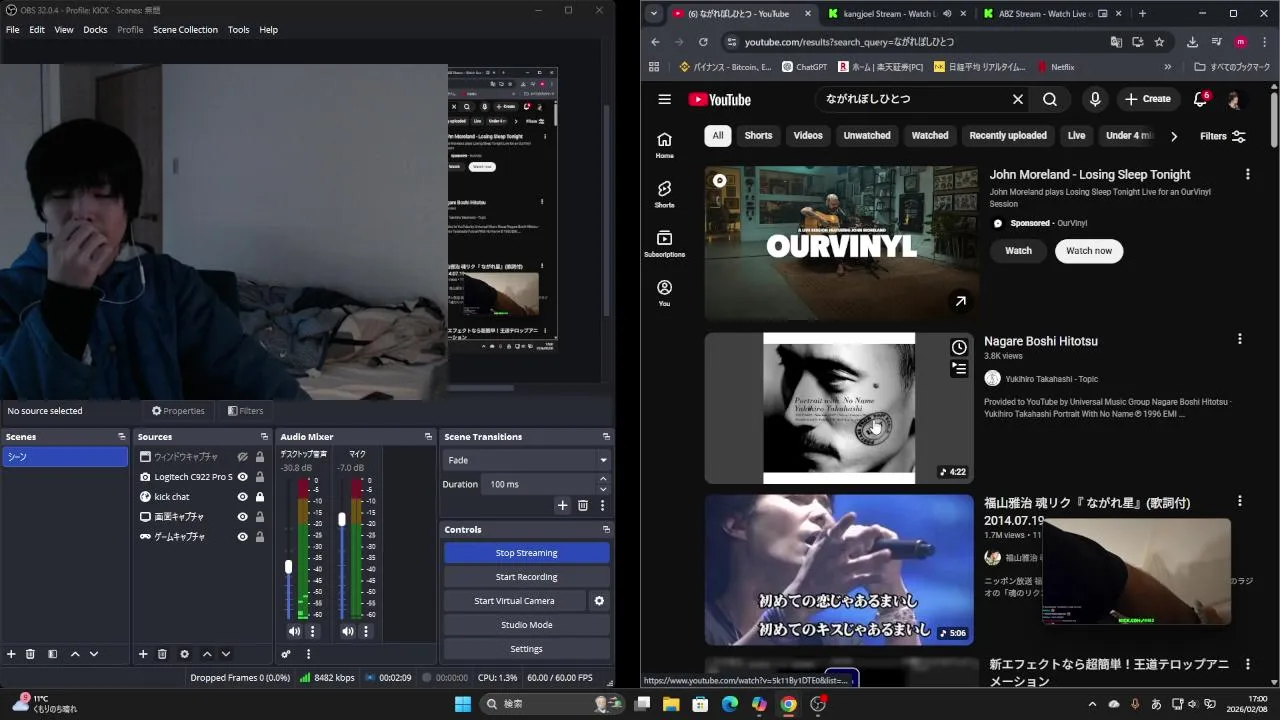The height and width of the screenshot is (720, 1280).
Task: Pop out the Scene Transitions dock
Action: pyautogui.click(x=606, y=437)
